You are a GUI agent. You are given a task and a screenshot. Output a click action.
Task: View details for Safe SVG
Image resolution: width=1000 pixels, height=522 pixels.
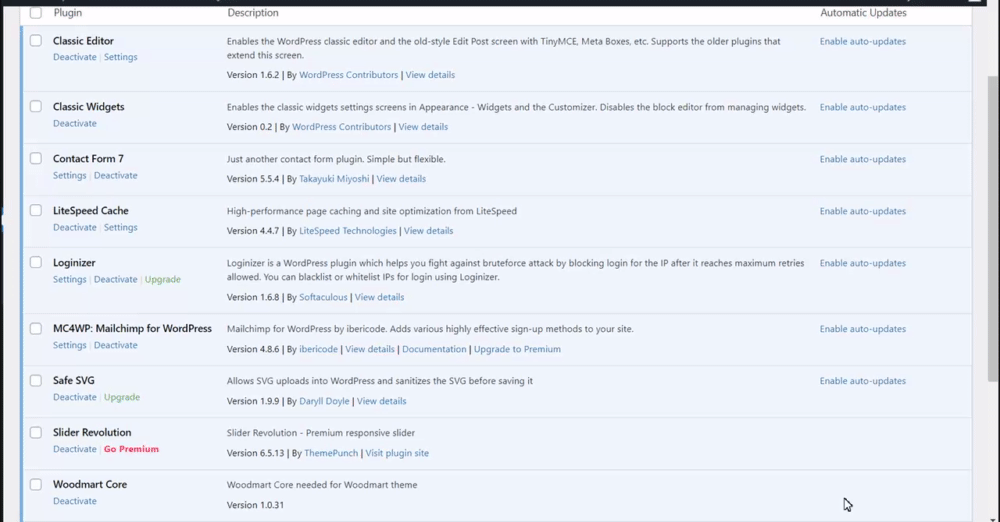click(381, 401)
